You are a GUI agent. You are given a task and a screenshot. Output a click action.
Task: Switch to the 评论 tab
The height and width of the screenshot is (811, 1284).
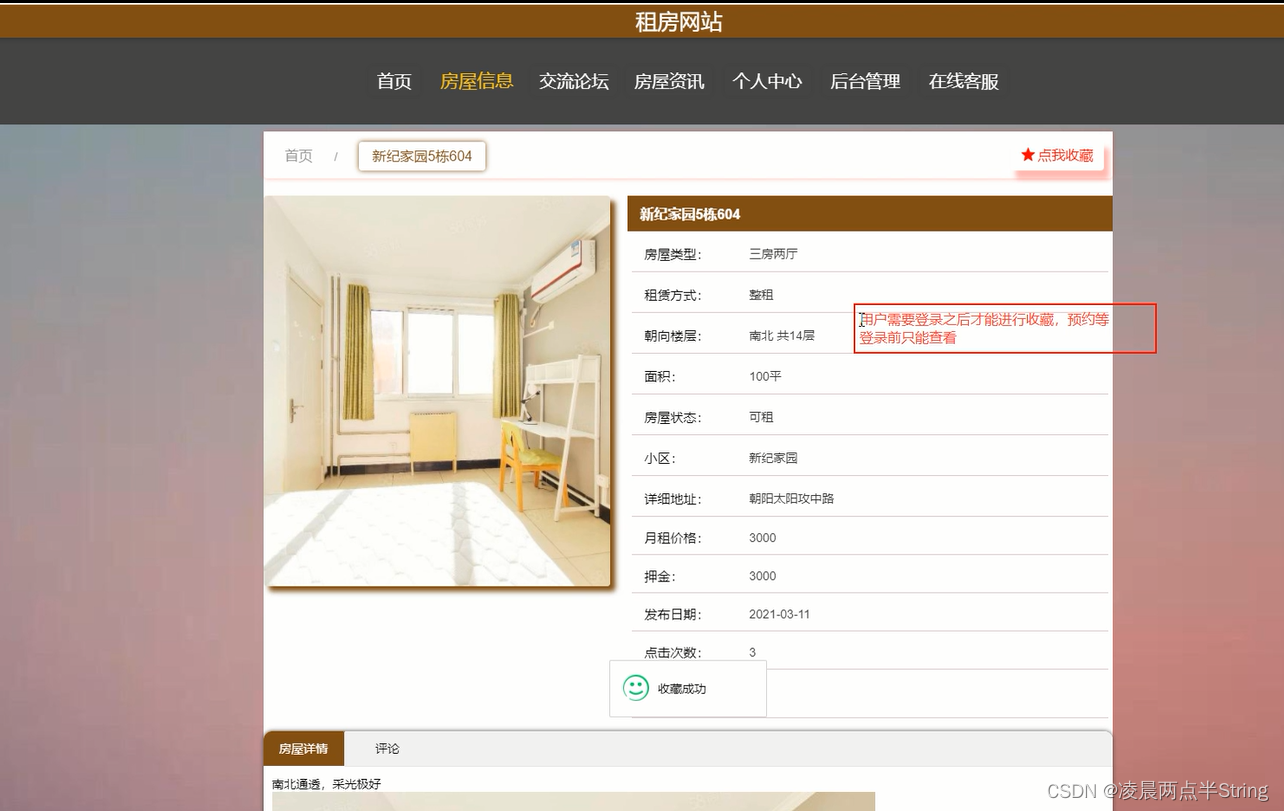387,748
